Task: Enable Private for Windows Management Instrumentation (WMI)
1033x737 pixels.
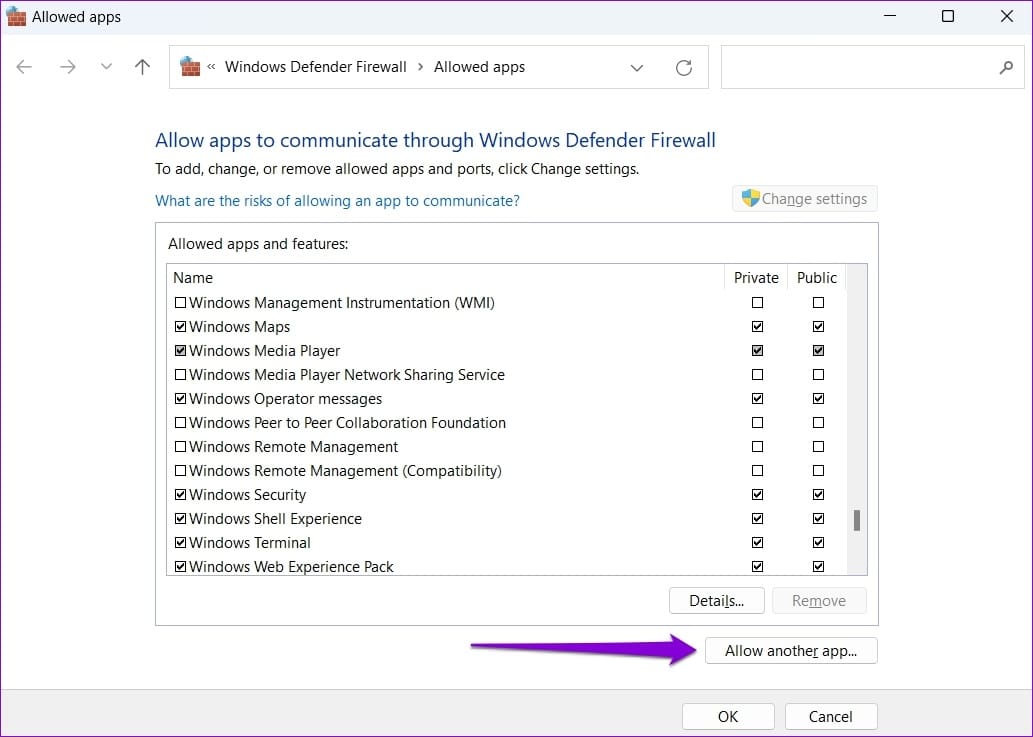Action: (x=758, y=302)
